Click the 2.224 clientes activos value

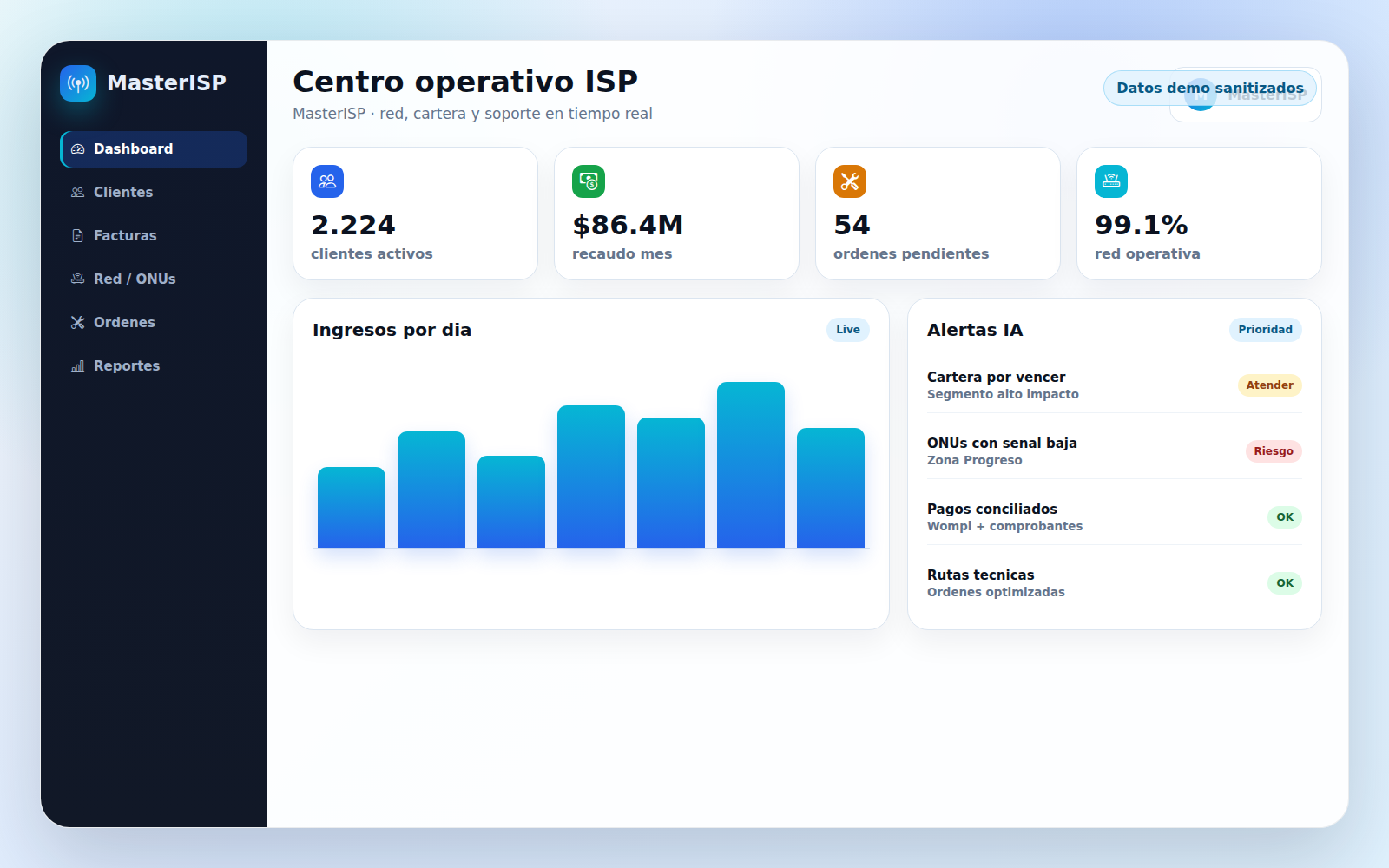coord(353,226)
